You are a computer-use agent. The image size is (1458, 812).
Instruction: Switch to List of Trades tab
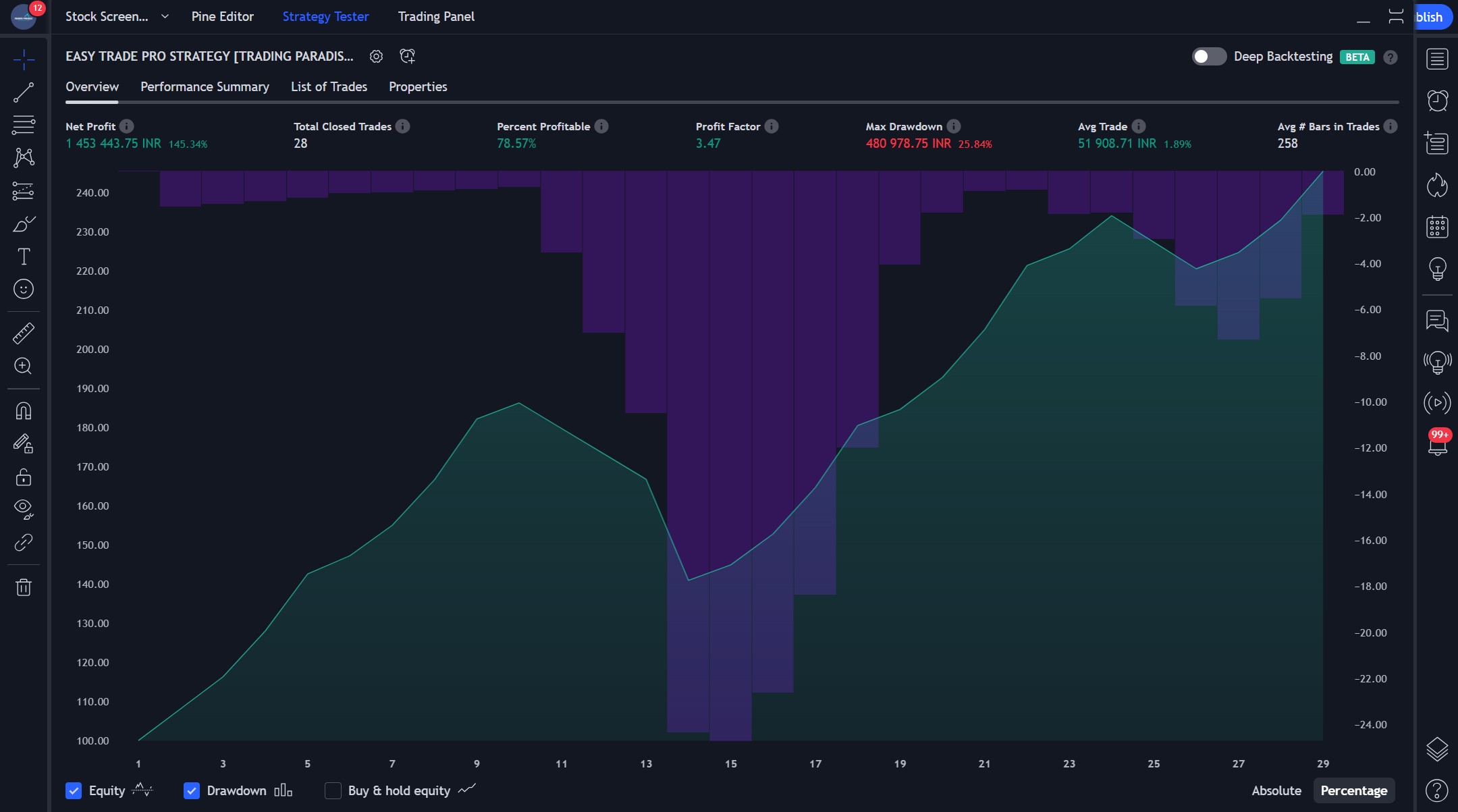click(x=329, y=86)
